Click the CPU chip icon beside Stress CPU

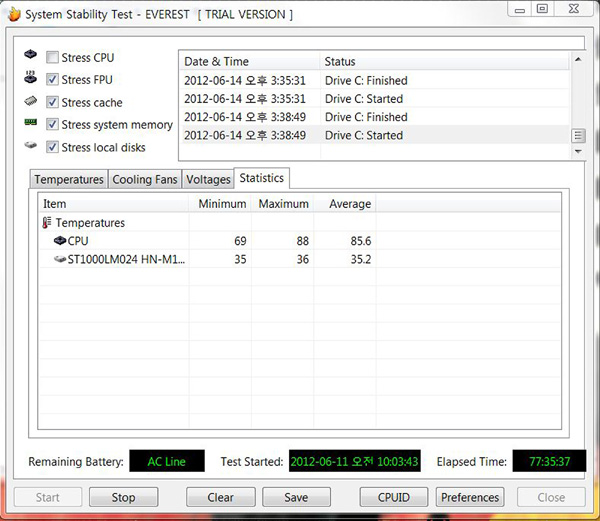tap(31, 54)
